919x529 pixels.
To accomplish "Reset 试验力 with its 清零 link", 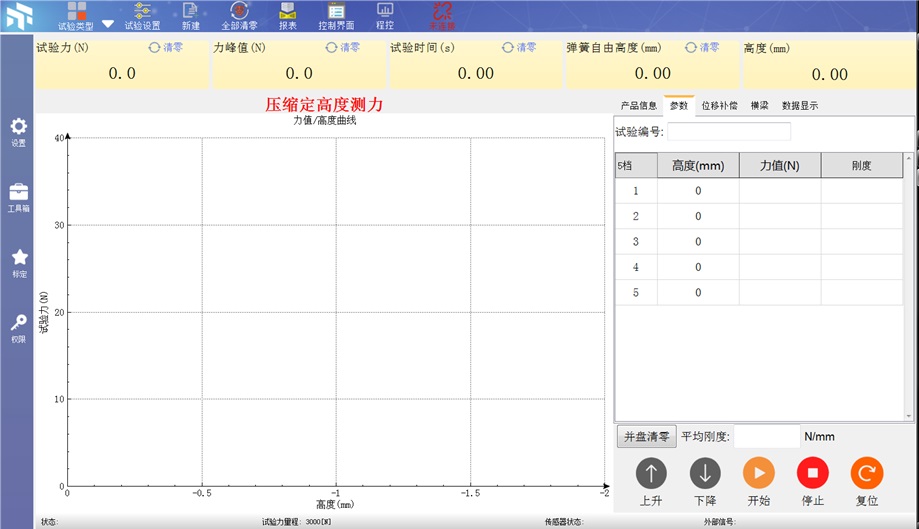I will (166, 47).
